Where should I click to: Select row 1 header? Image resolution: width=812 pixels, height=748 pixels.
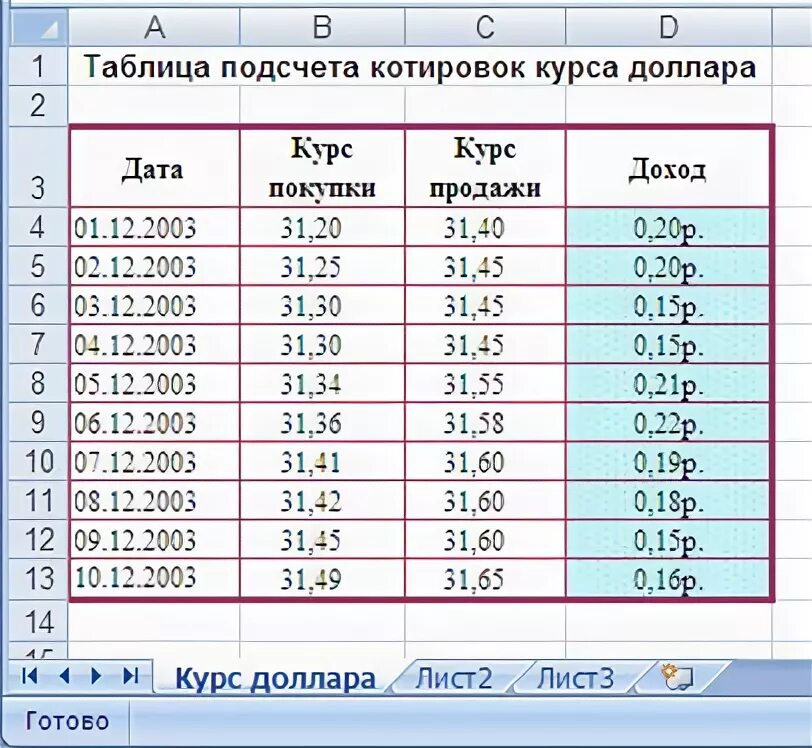click(x=38, y=66)
